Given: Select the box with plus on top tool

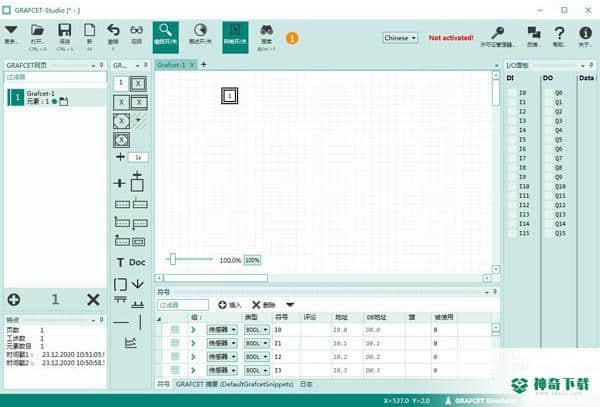Looking at the screenshot, I should coord(137,182).
